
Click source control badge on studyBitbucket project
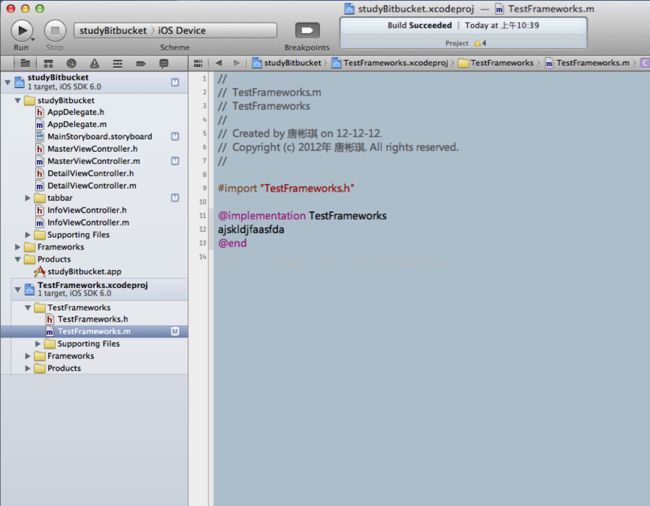coord(175,82)
